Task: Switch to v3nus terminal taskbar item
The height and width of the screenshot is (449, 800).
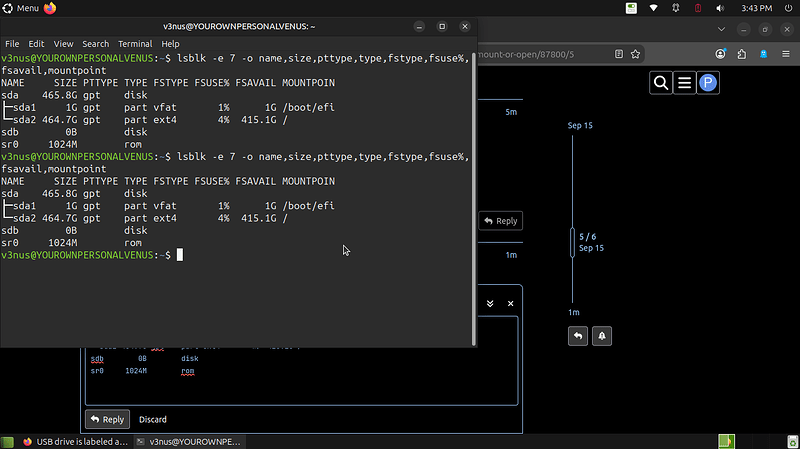Action: pos(189,442)
